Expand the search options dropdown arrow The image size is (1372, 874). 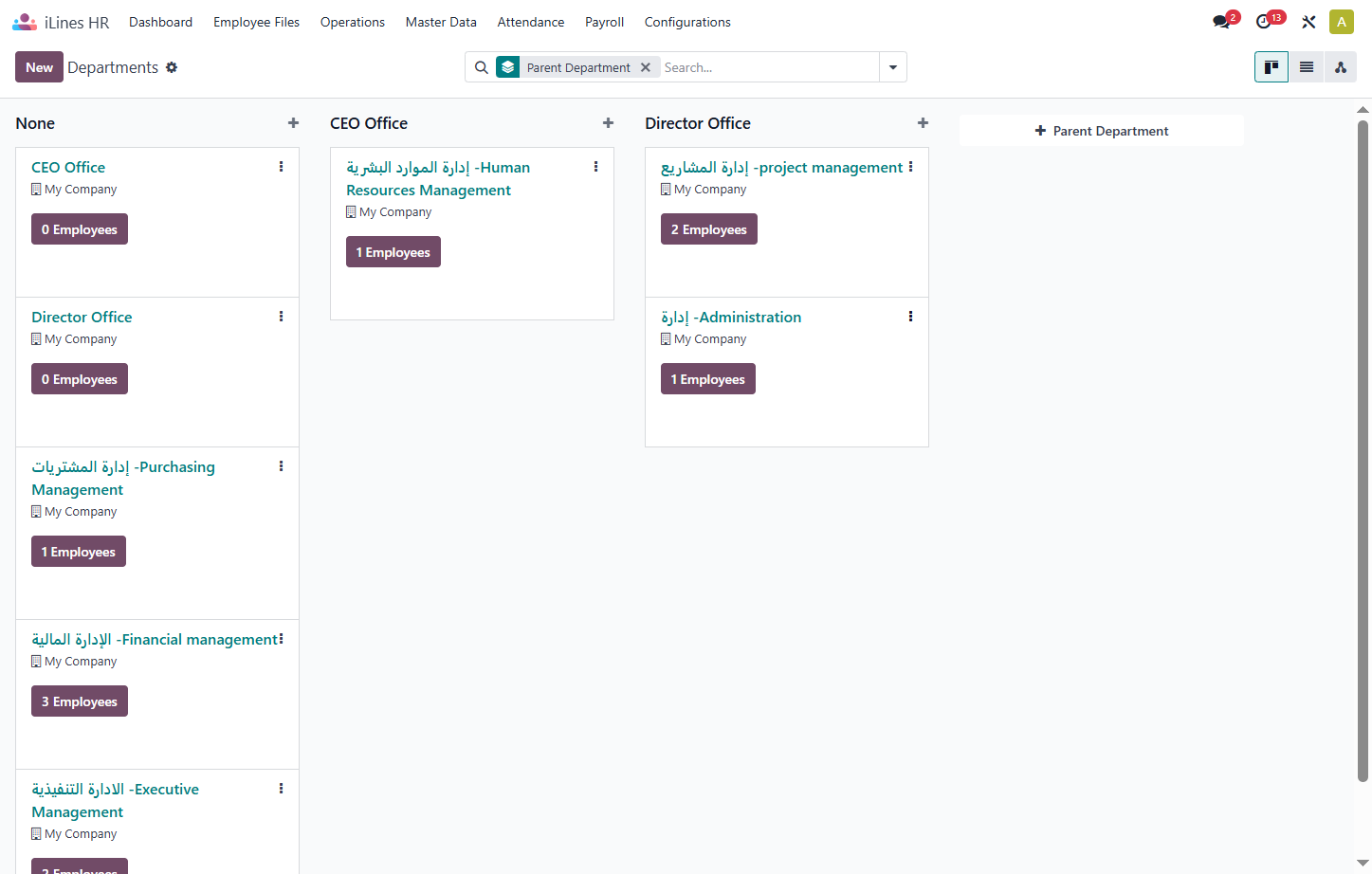coord(893,67)
